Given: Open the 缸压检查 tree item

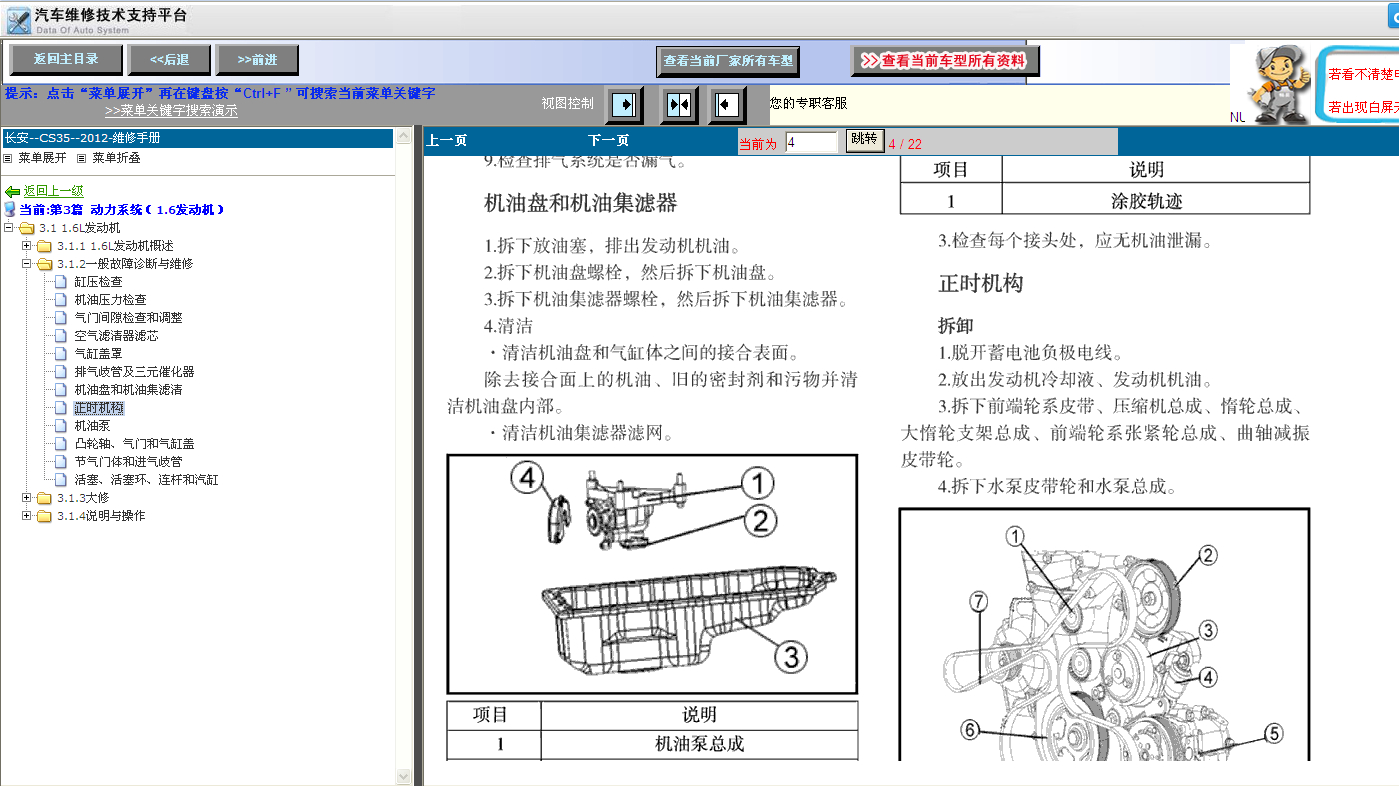Looking at the screenshot, I should coord(98,282).
